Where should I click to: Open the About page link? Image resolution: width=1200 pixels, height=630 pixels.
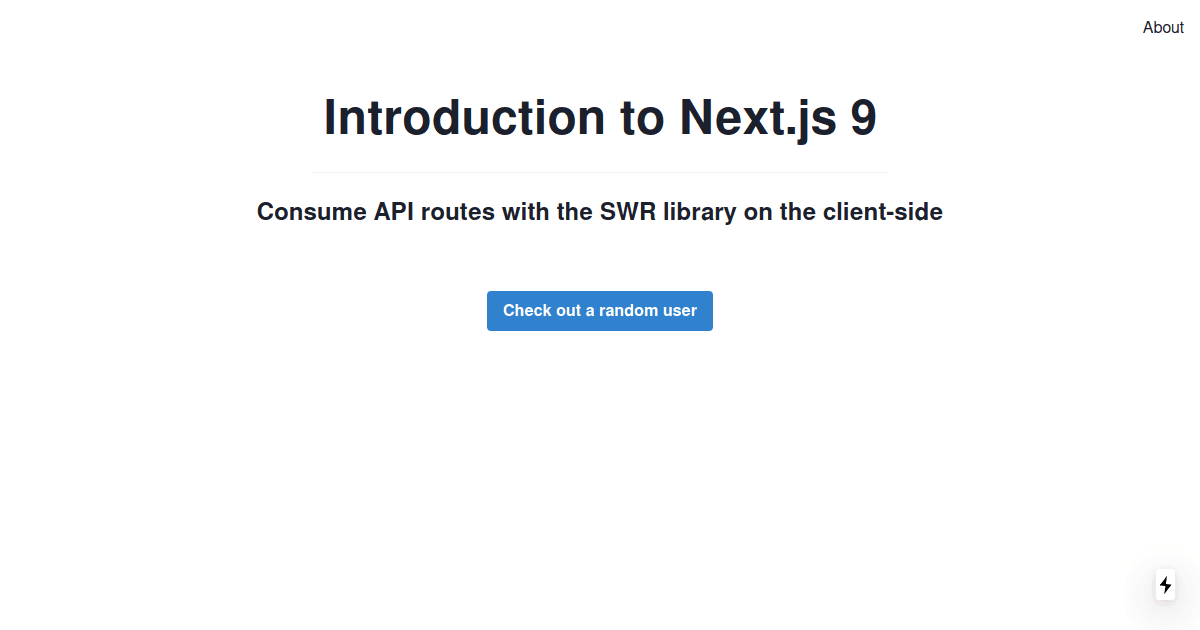click(x=1163, y=28)
